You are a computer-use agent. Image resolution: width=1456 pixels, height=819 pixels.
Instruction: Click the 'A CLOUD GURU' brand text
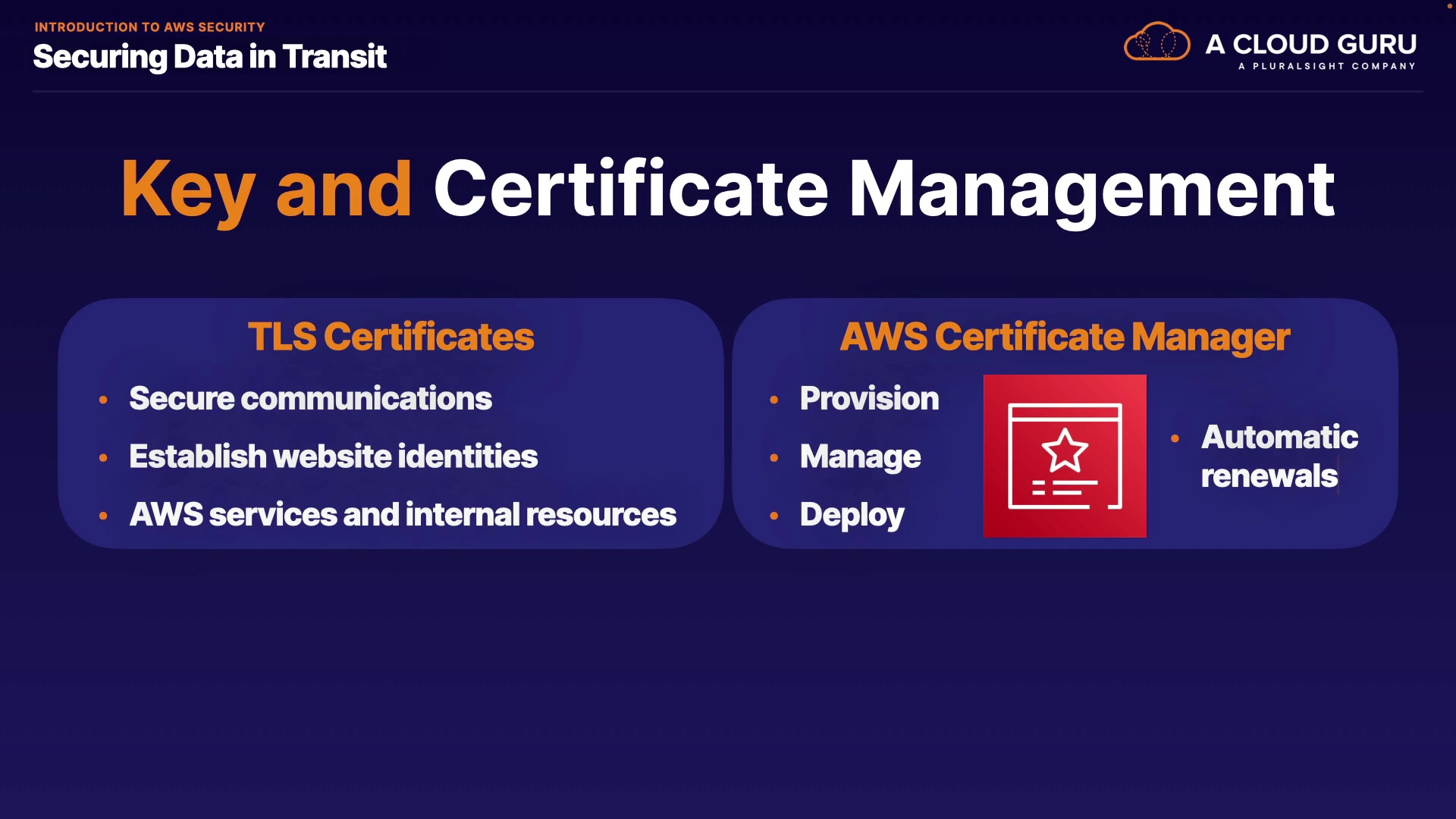(x=1310, y=44)
